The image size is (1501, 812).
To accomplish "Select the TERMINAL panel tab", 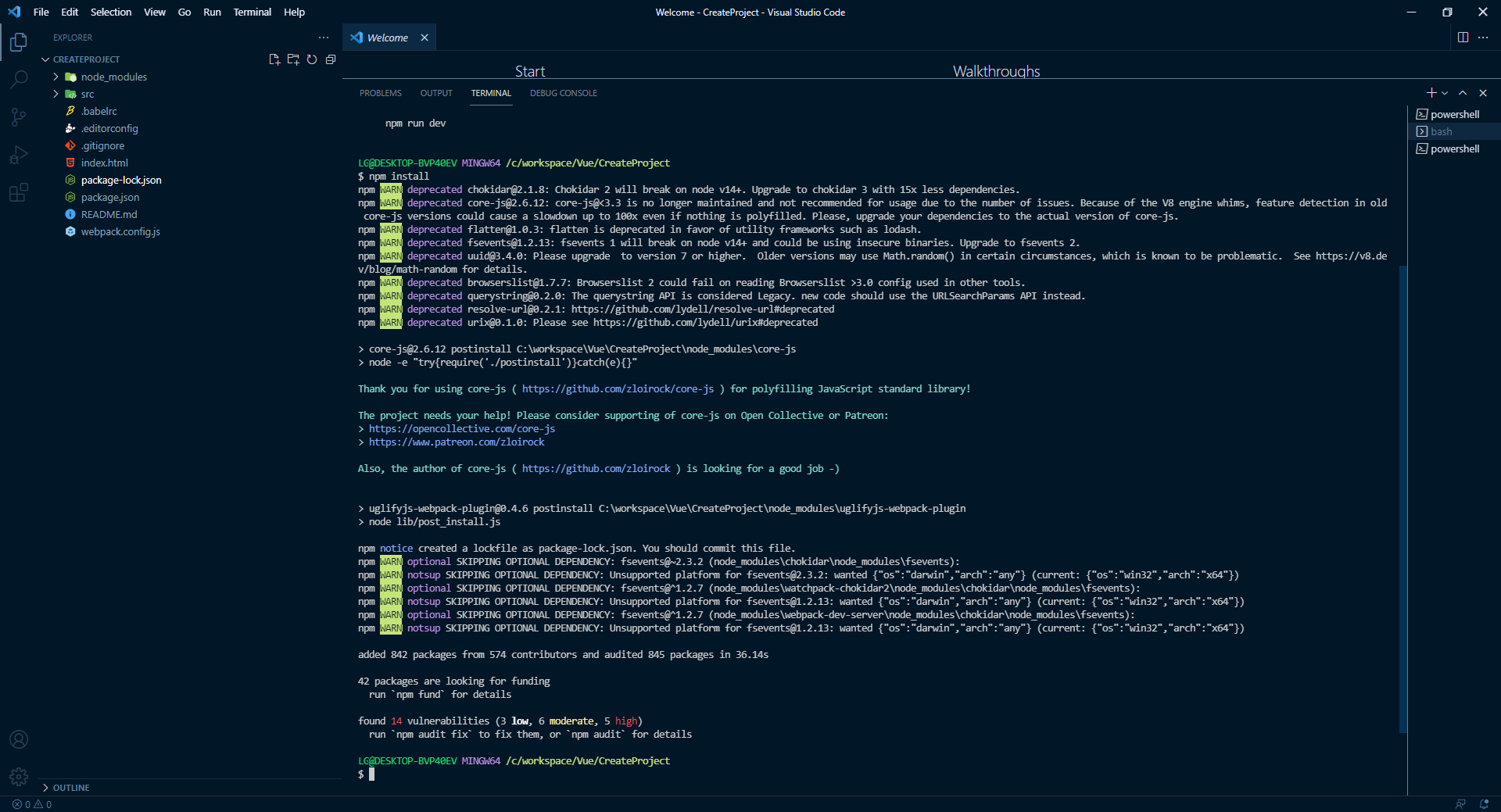I will click(491, 93).
